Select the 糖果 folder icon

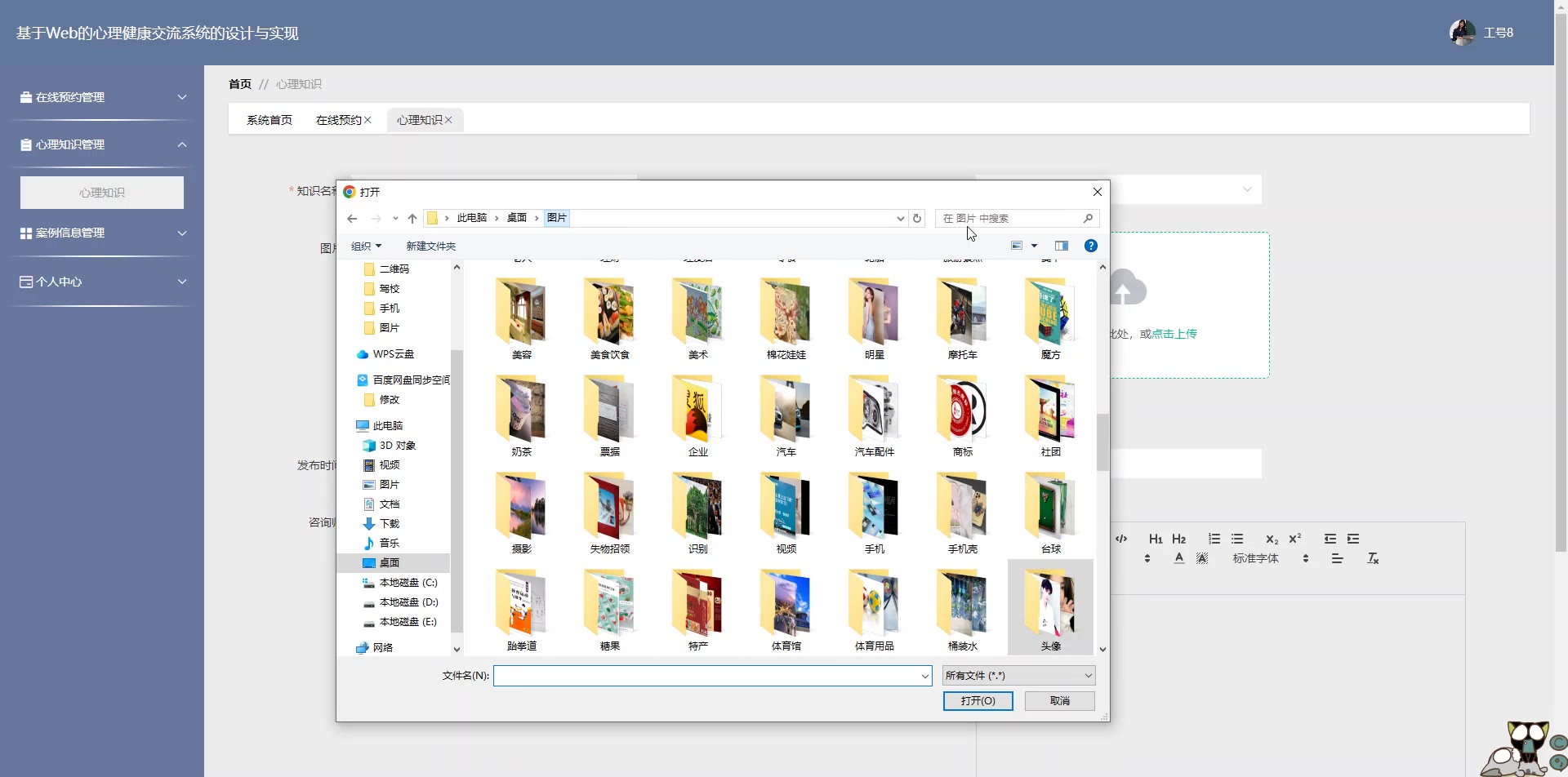(x=609, y=603)
